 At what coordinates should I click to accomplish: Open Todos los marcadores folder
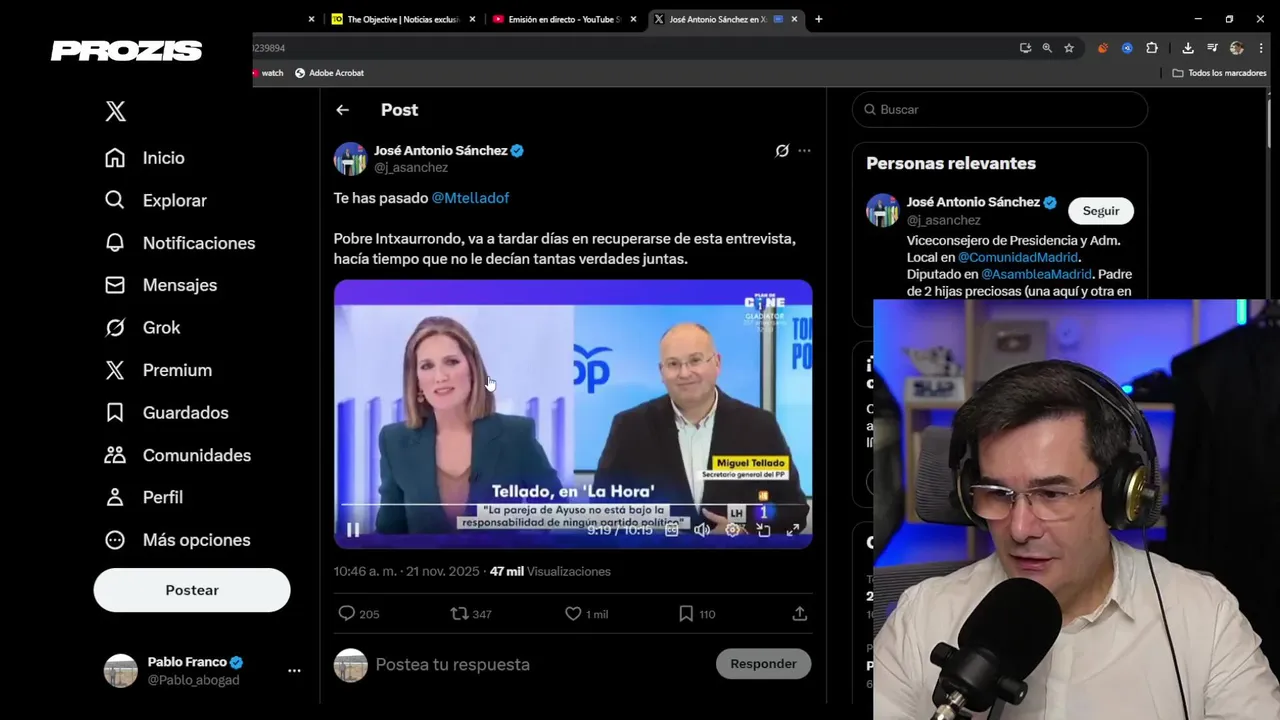[1219, 73]
